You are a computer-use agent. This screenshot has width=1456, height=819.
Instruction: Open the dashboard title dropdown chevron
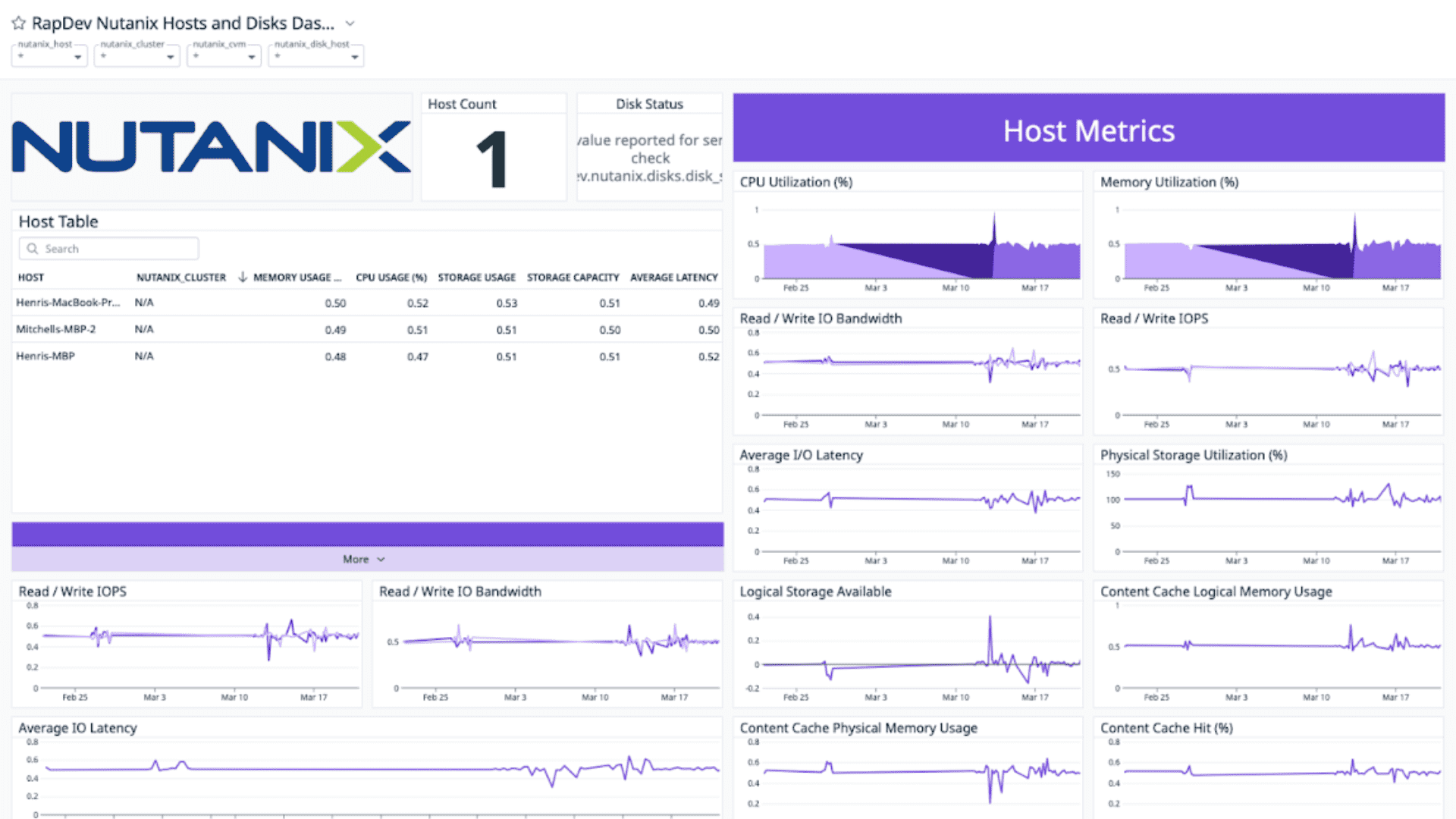(x=350, y=24)
